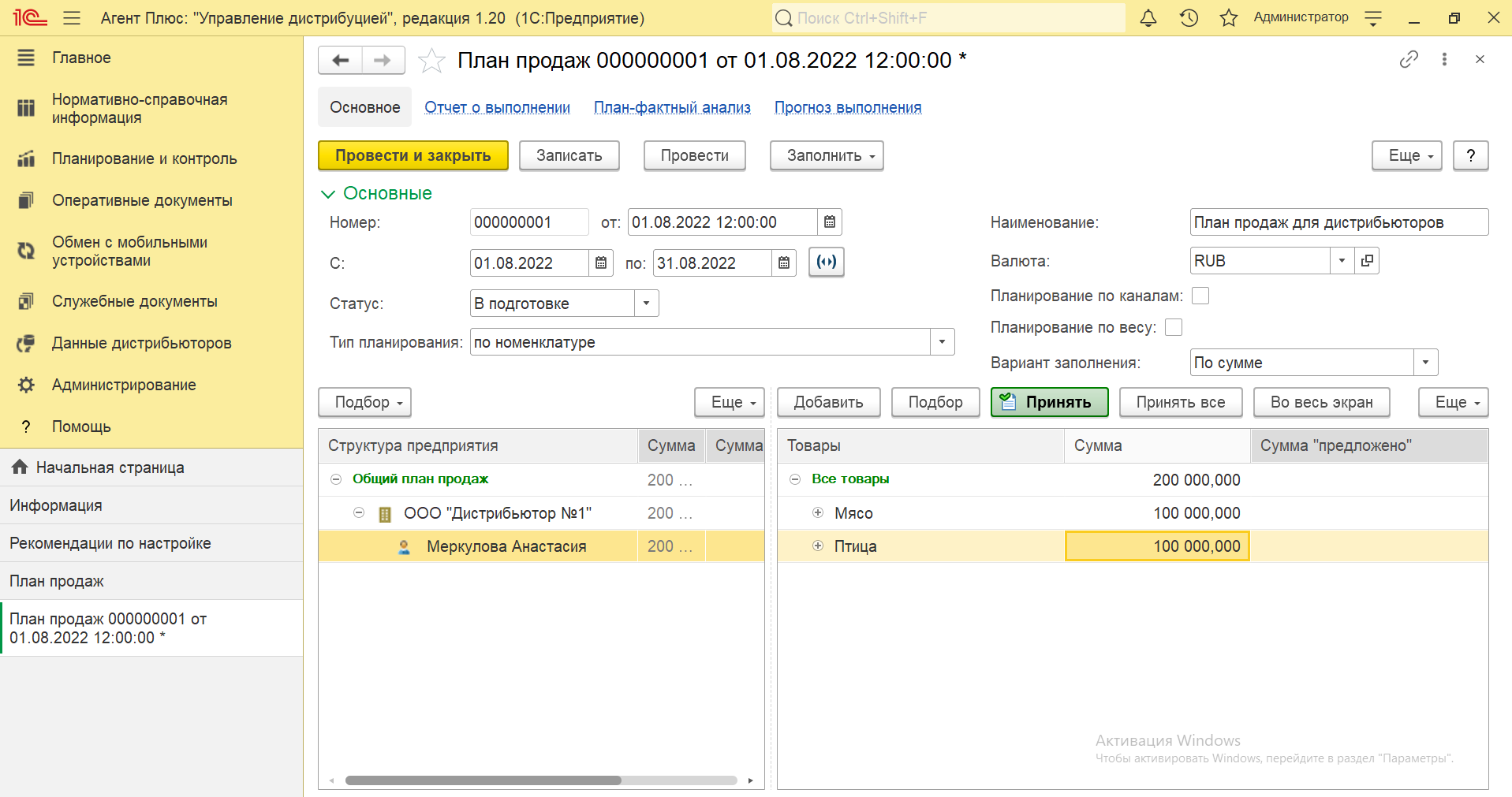The image size is (1512, 797).
Task: Collapse the Общий план продаж tree node
Action: click(336, 479)
